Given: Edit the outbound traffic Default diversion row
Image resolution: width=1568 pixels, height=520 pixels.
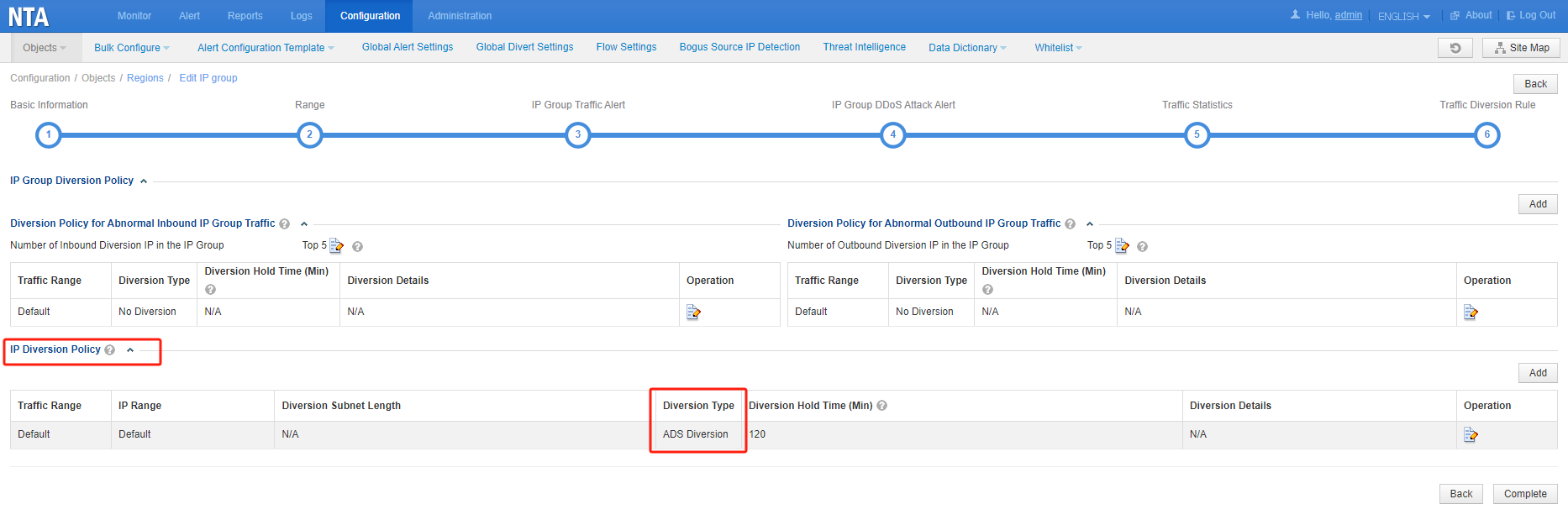Looking at the screenshot, I should (1471, 313).
